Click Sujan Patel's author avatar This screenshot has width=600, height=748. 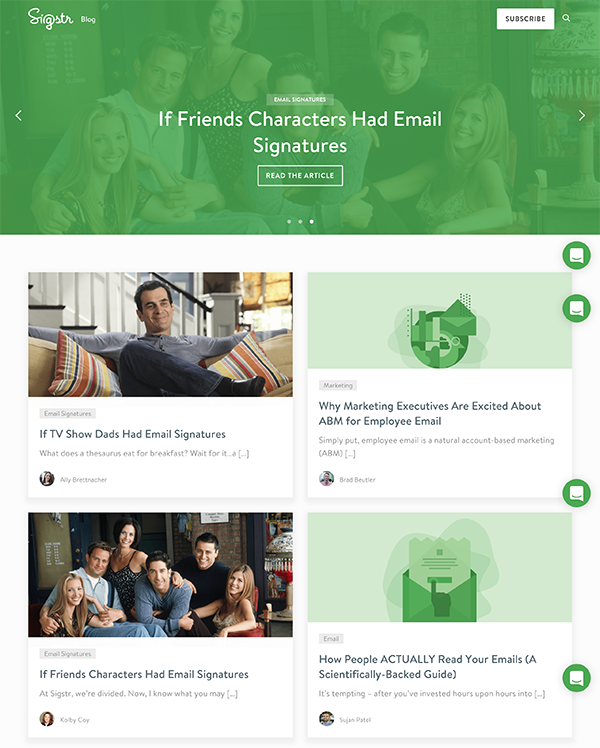click(326, 719)
